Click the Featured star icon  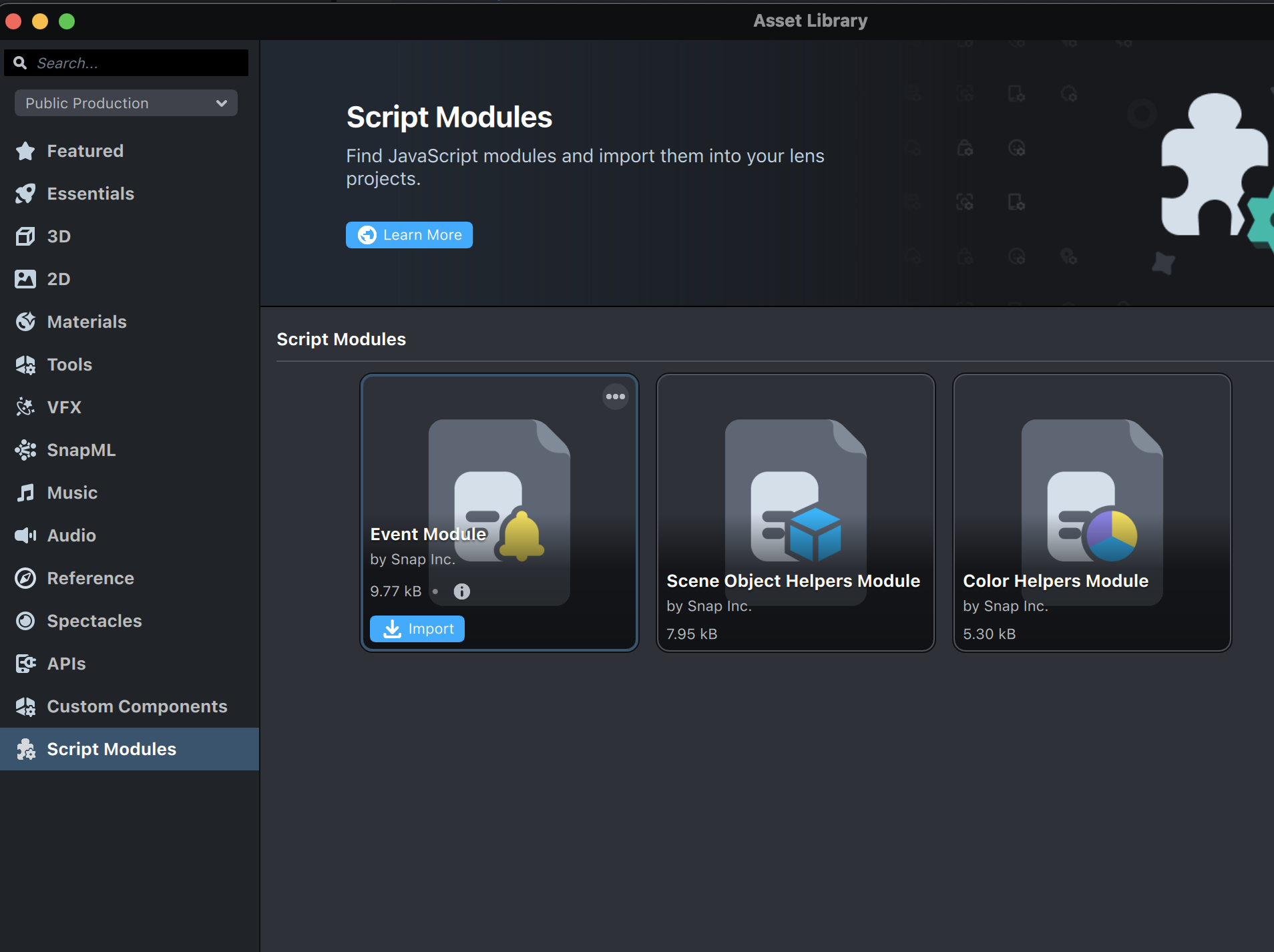pos(25,151)
